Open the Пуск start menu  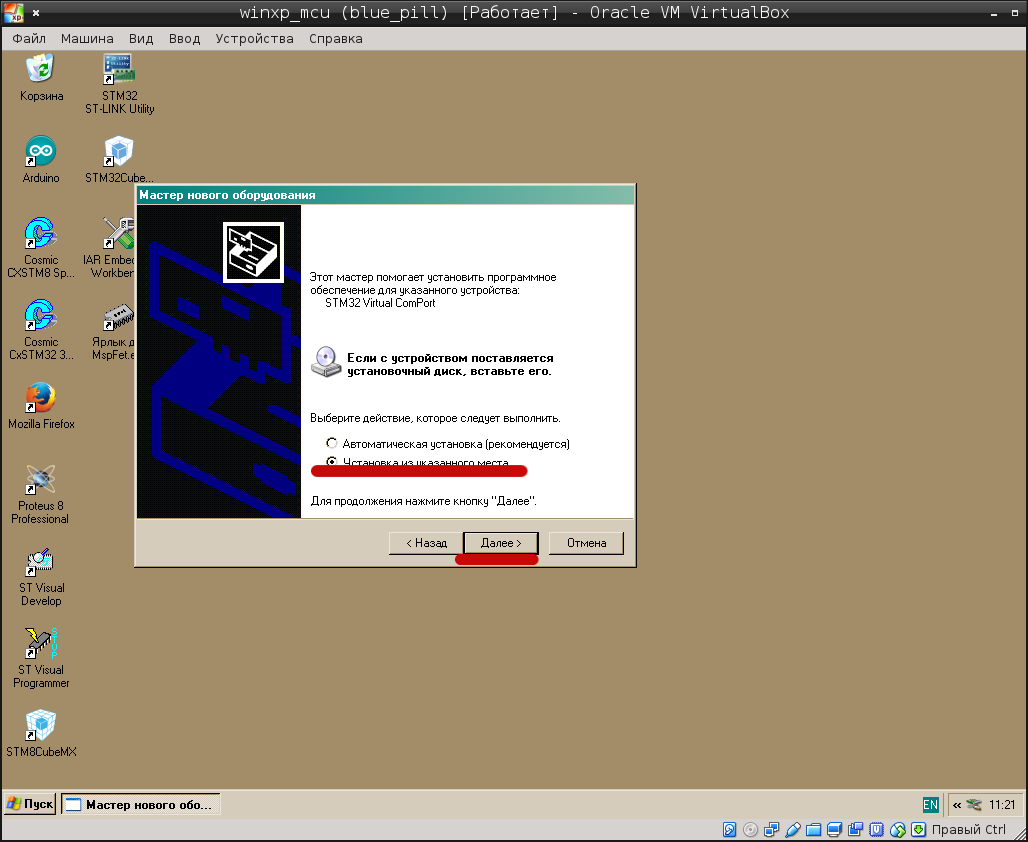point(30,804)
